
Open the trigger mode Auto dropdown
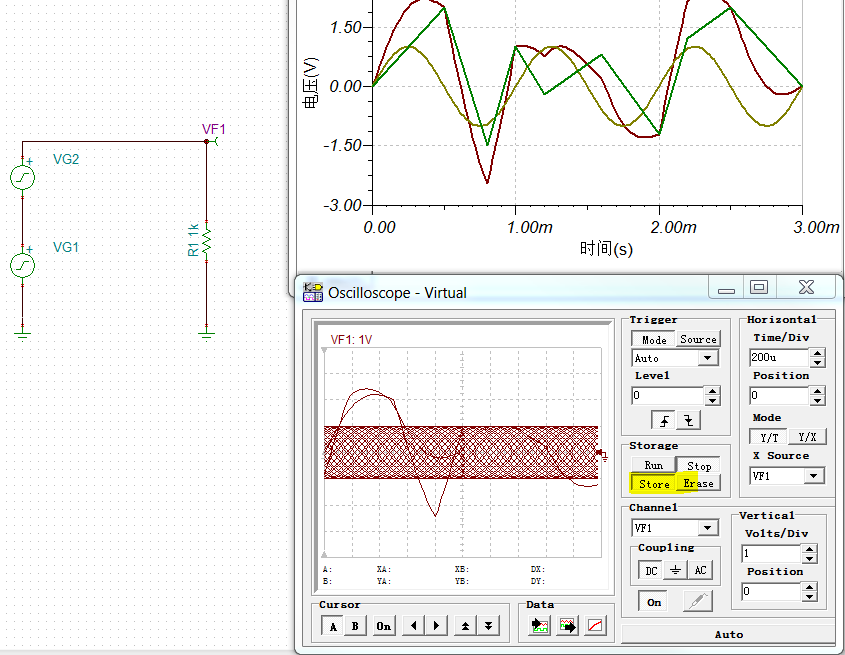(706, 358)
